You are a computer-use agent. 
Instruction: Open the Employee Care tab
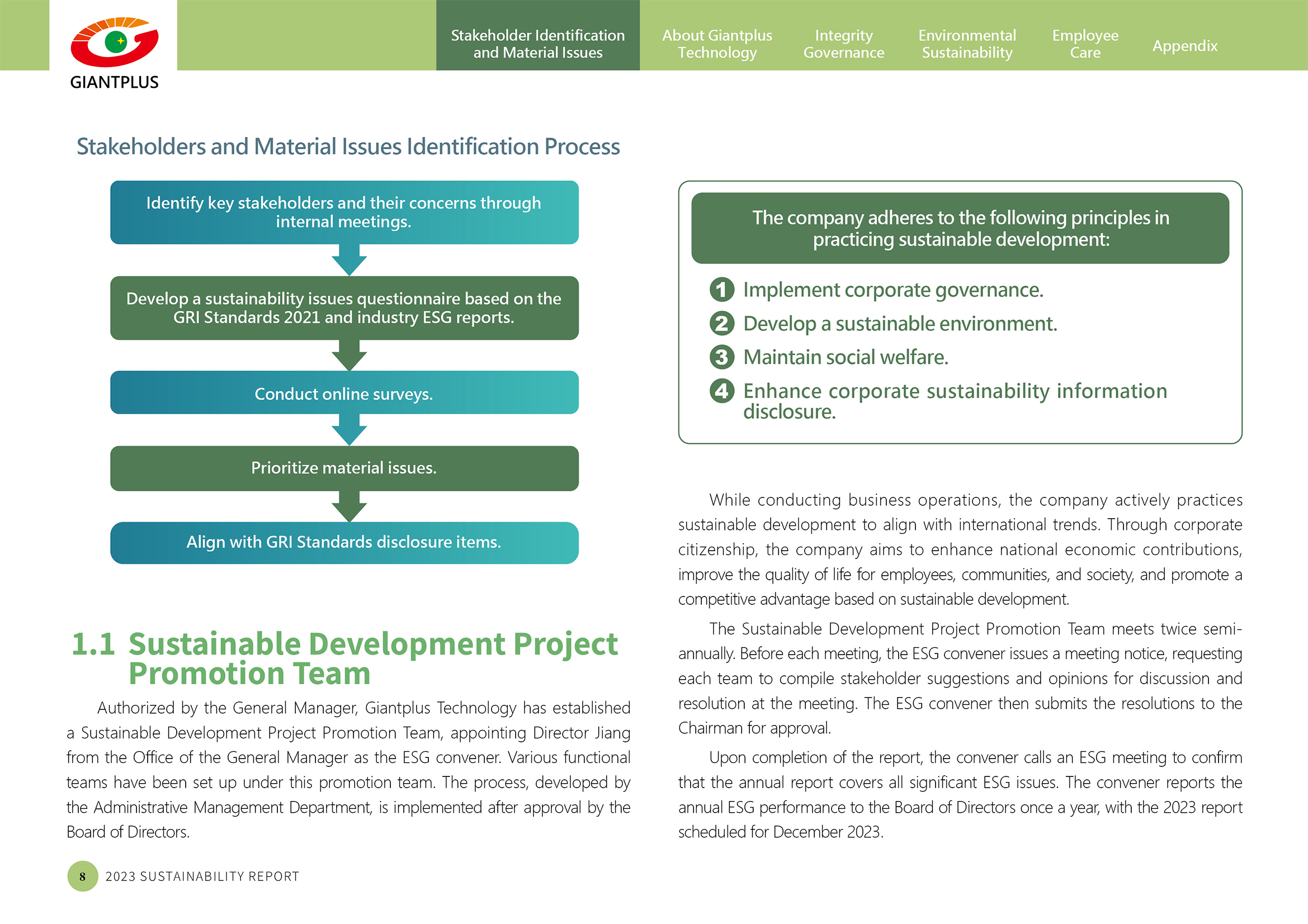[1085, 44]
